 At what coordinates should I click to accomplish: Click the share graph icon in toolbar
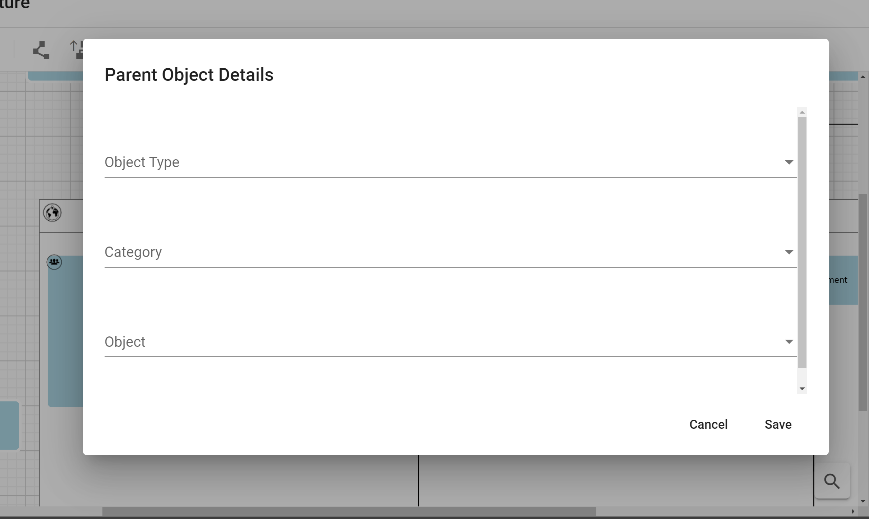point(41,50)
